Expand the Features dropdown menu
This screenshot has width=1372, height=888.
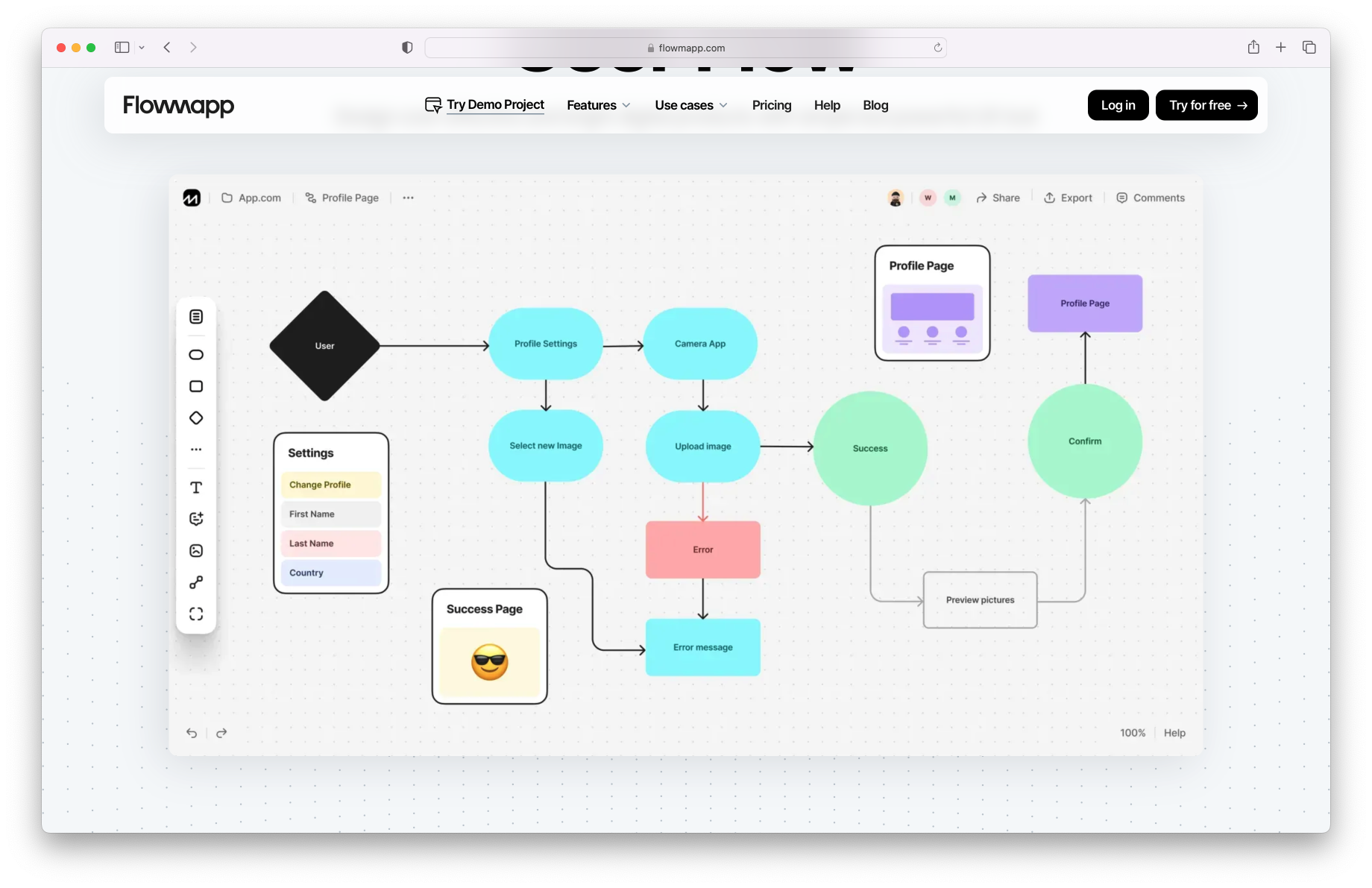[598, 105]
